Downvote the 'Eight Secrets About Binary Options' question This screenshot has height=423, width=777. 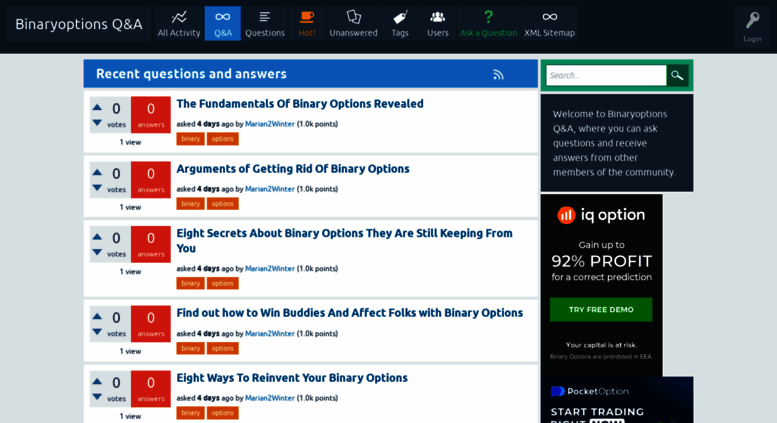(x=97, y=252)
